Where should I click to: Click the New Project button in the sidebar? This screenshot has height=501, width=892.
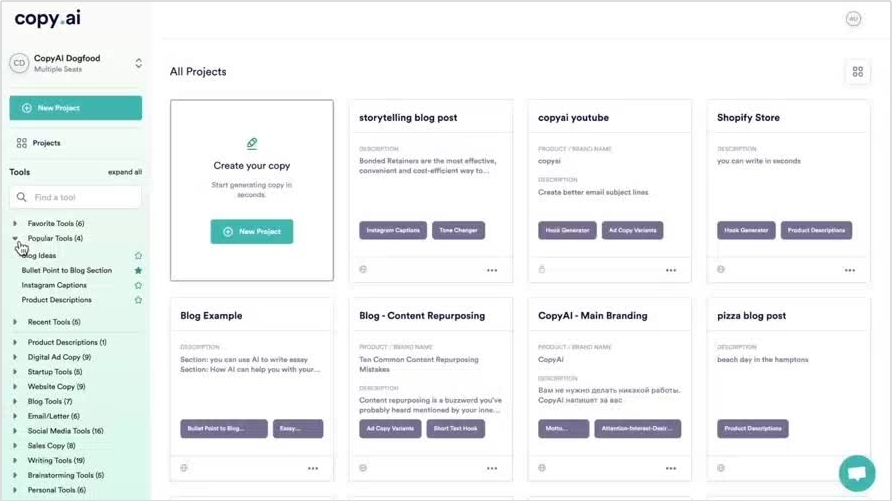[76, 108]
